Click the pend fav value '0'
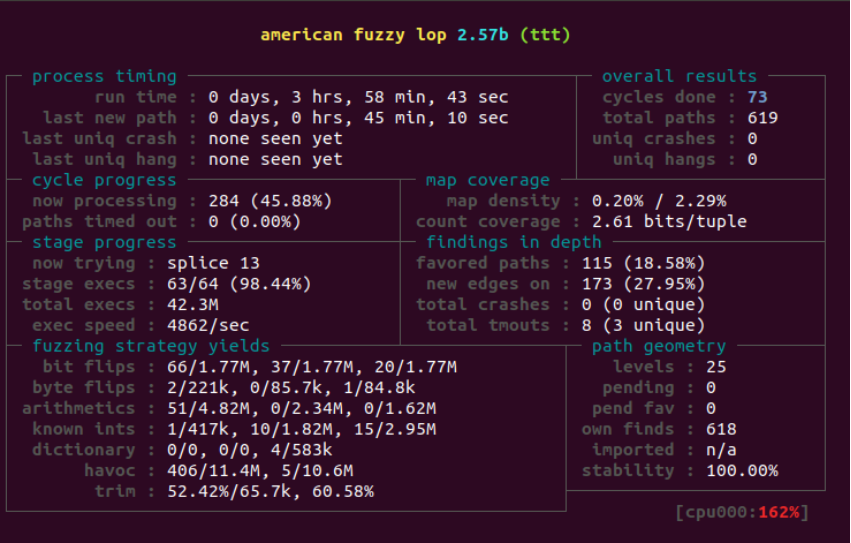The height and width of the screenshot is (543, 851). click(710, 408)
